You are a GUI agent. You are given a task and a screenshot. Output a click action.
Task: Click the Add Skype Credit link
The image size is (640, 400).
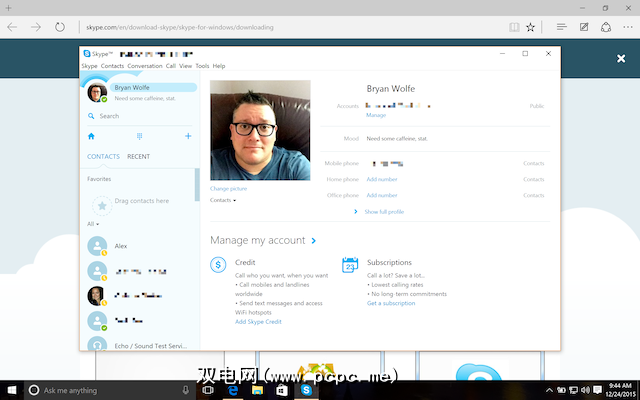(258, 322)
